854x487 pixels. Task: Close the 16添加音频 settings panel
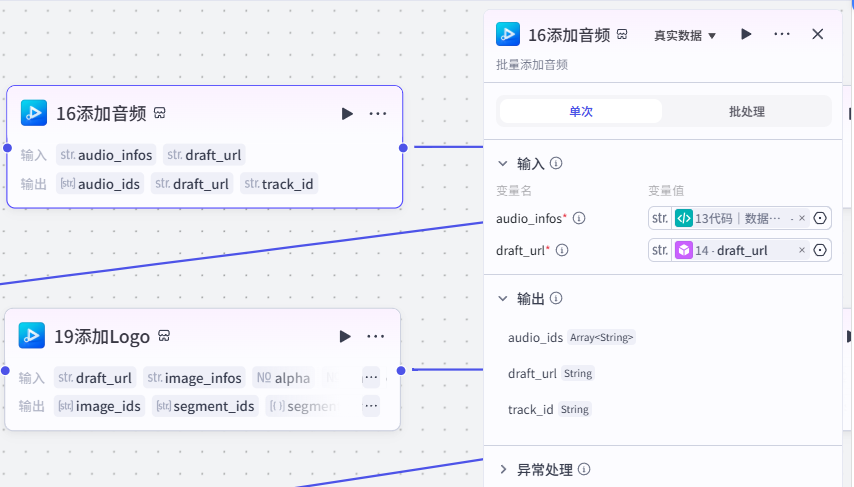pyautogui.click(x=818, y=34)
